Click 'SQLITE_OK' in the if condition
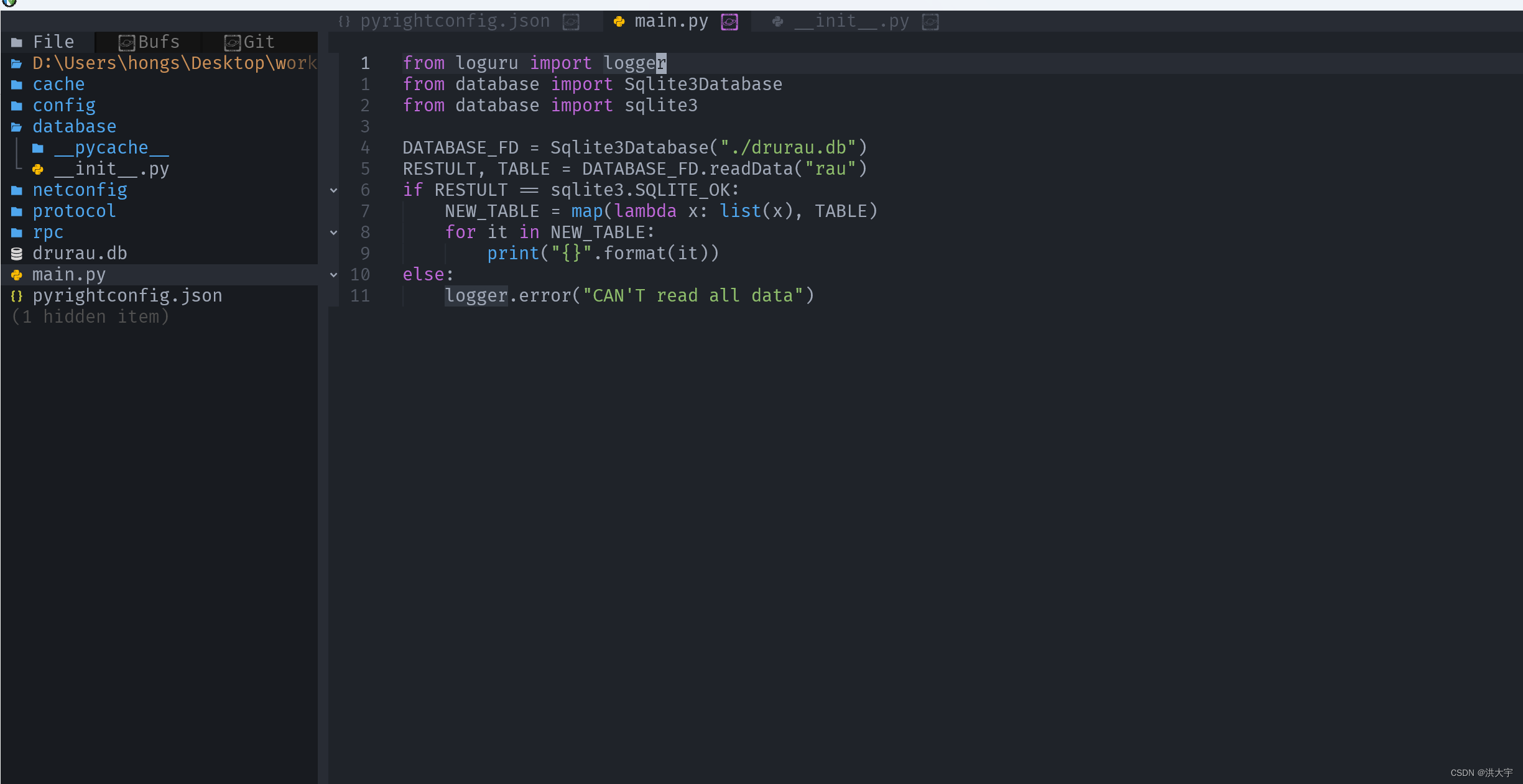This screenshot has height=784, width=1523. coord(683,190)
